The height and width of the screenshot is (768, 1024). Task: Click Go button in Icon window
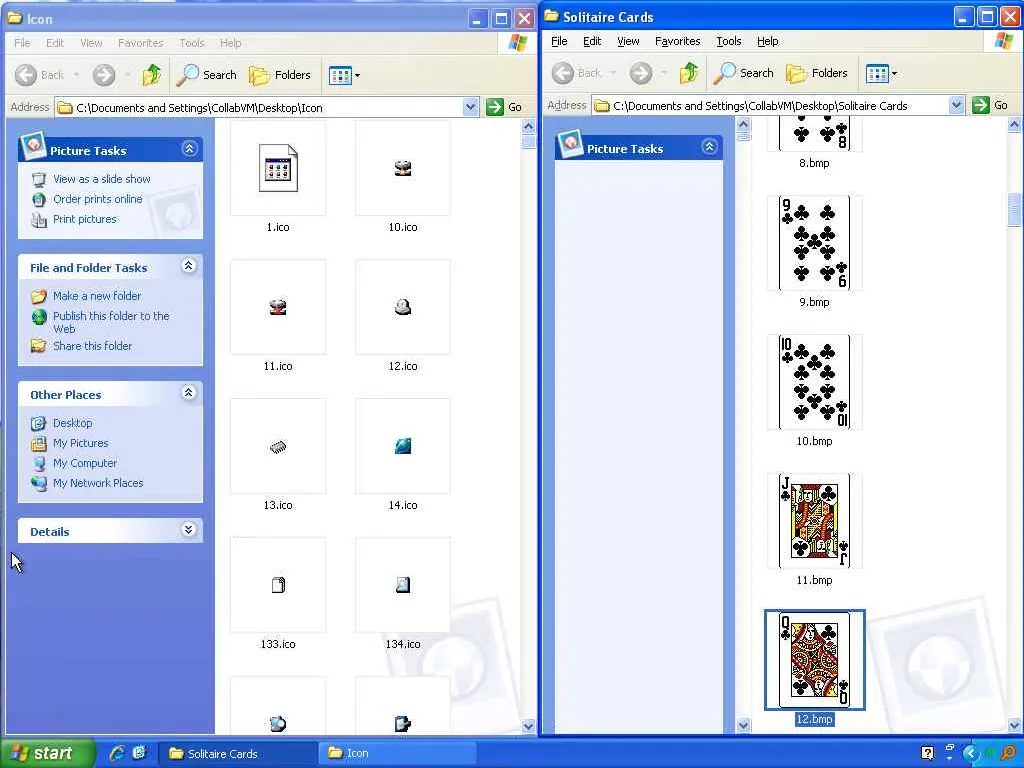(x=505, y=107)
